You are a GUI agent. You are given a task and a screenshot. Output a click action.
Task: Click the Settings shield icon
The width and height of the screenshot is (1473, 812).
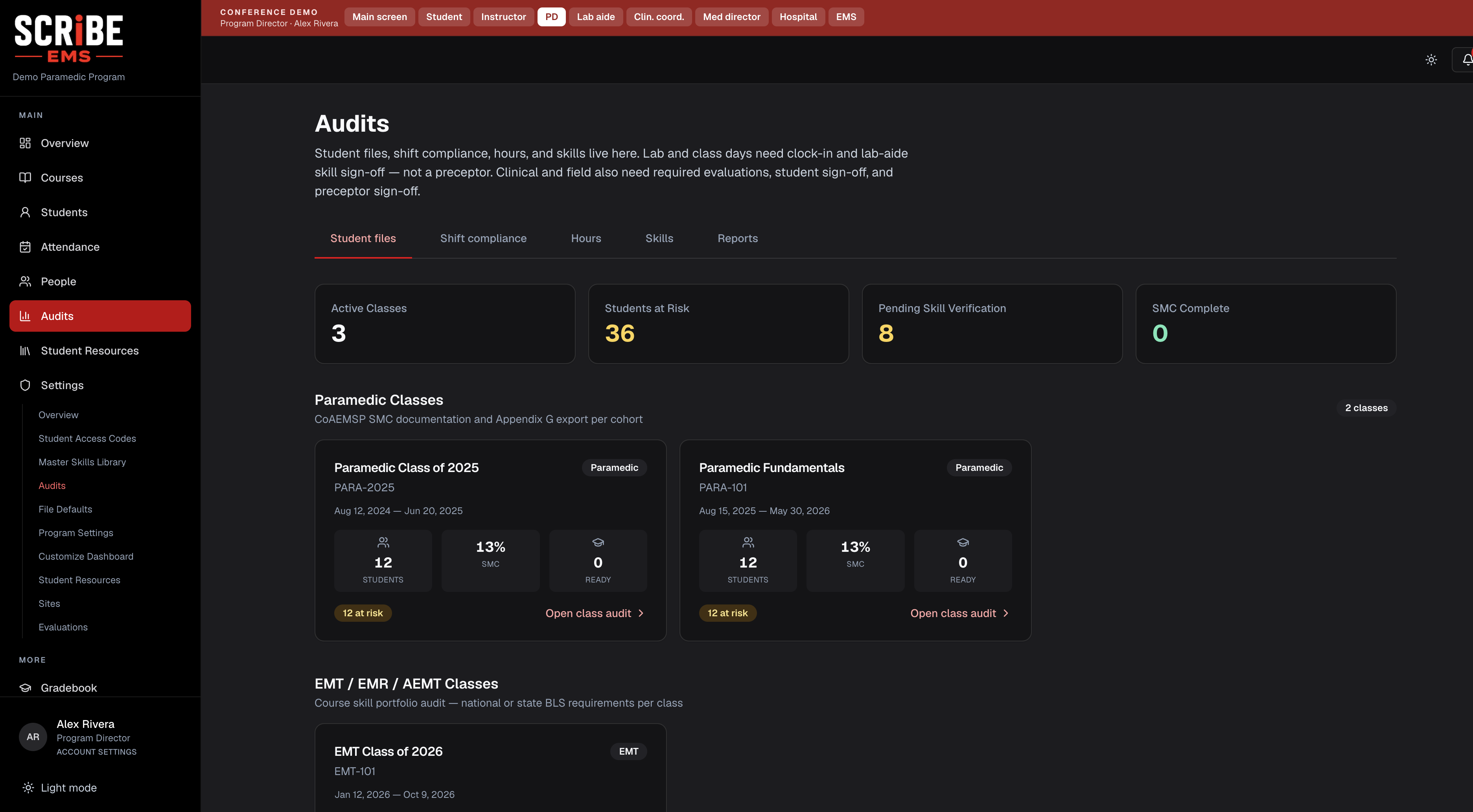pyautogui.click(x=25, y=385)
